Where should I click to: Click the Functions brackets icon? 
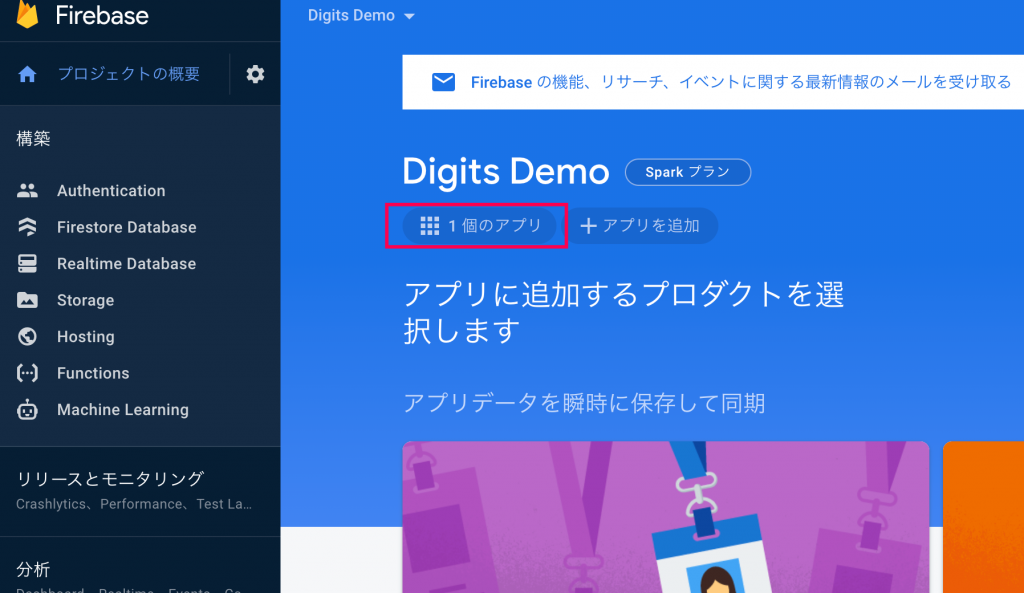(x=27, y=373)
